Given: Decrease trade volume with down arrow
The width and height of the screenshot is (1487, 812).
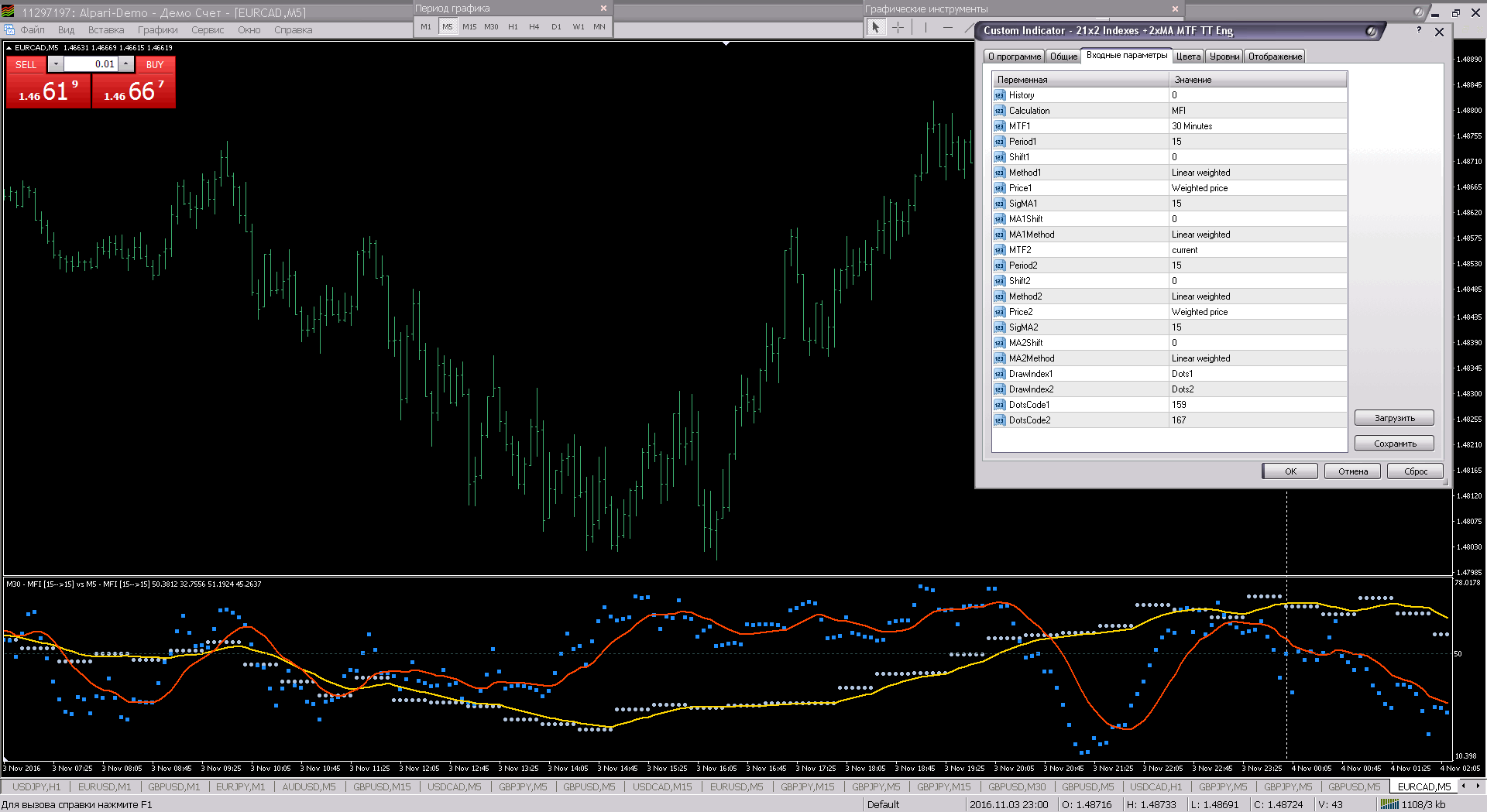Looking at the screenshot, I should (56, 64).
